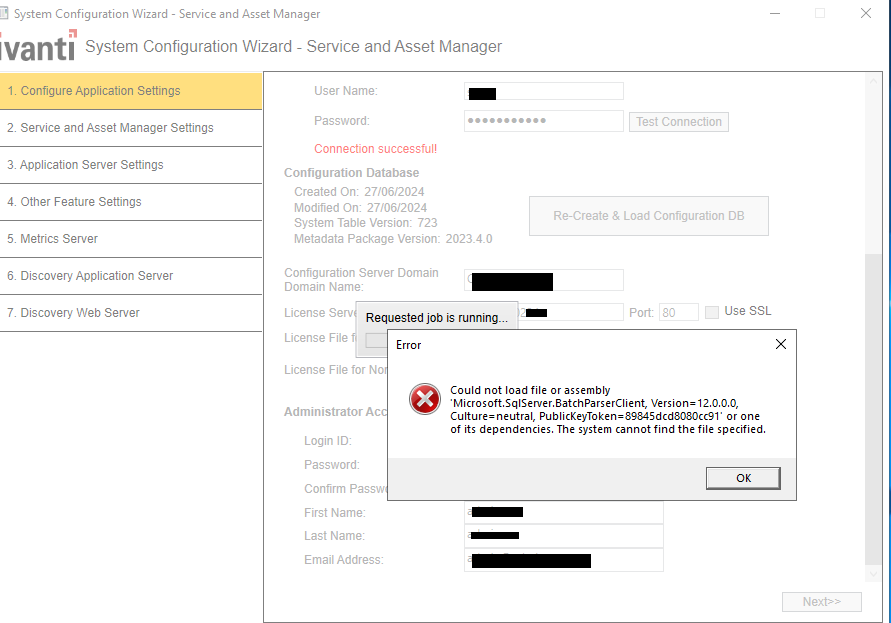The image size is (891, 623).
Task: Open Discovery Web Server step
Action: (130, 313)
